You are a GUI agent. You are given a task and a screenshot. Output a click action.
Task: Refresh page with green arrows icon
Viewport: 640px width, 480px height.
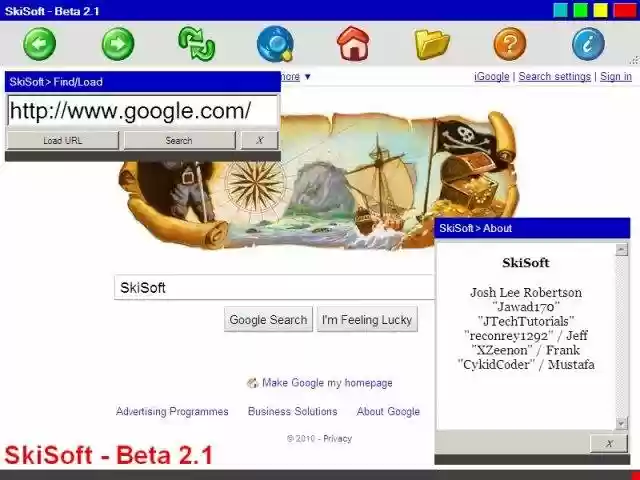tap(196, 44)
